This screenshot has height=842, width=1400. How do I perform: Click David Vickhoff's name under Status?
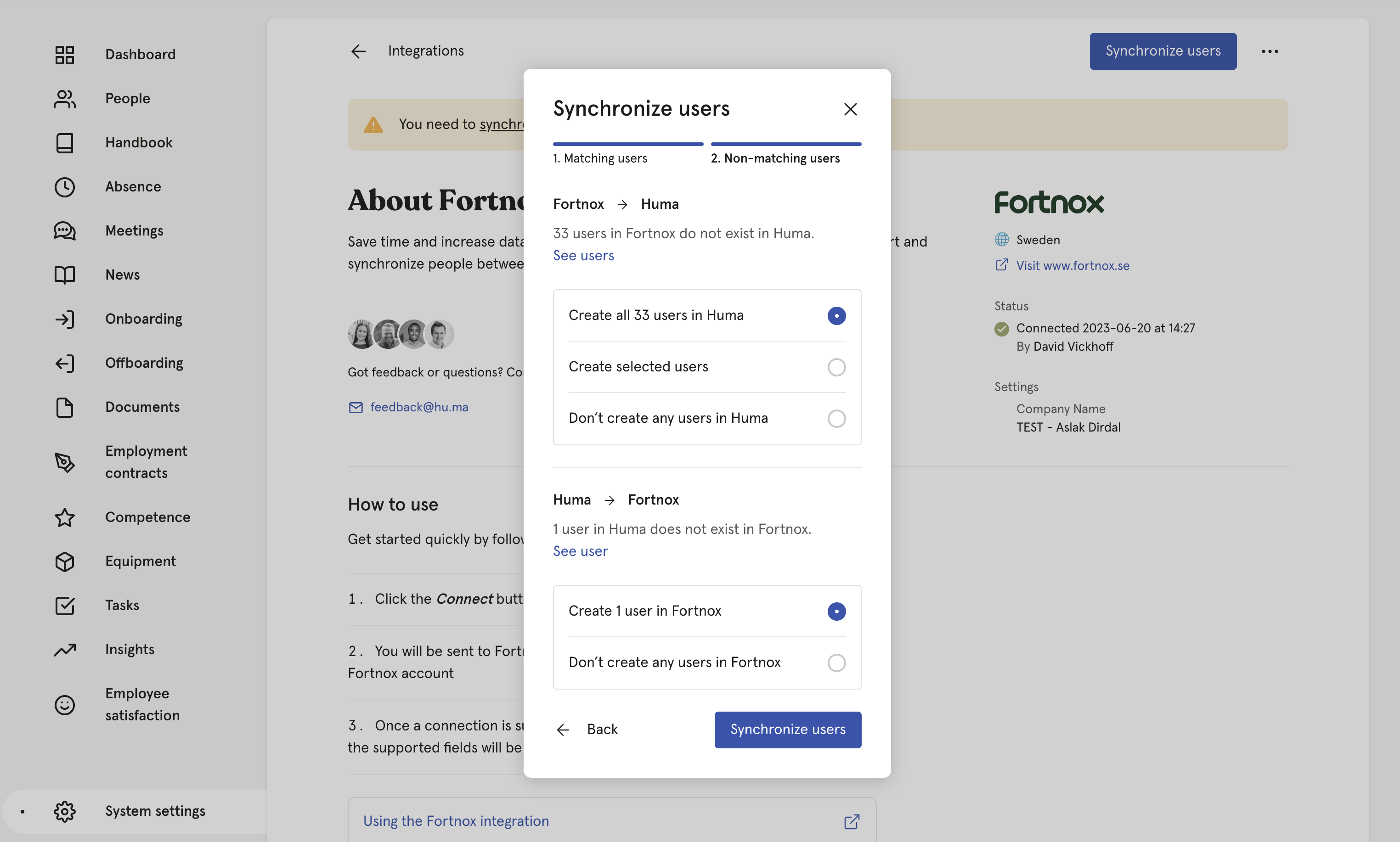pos(1073,347)
